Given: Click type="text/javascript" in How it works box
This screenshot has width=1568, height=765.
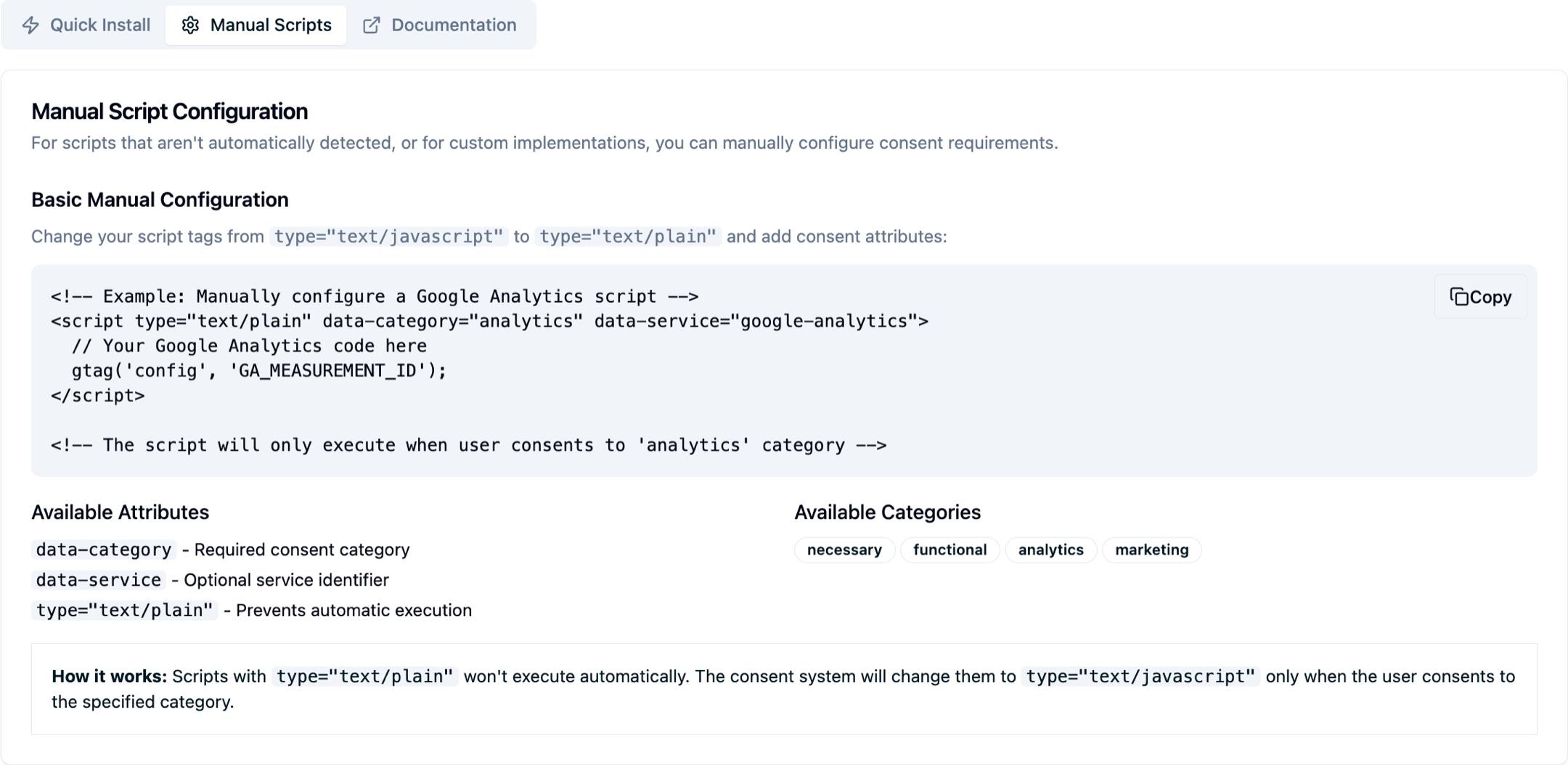Looking at the screenshot, I should coord(1140,676).
